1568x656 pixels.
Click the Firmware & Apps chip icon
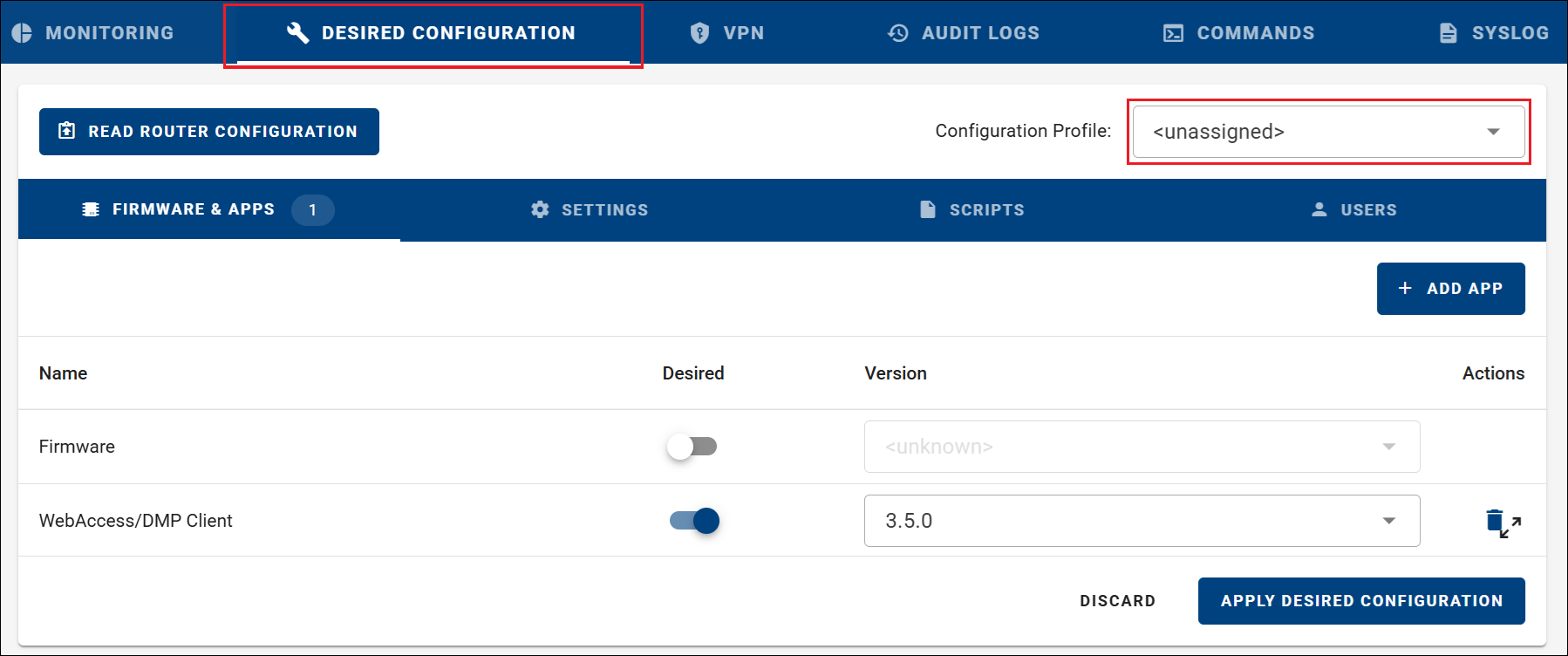(x=91, y=209)
